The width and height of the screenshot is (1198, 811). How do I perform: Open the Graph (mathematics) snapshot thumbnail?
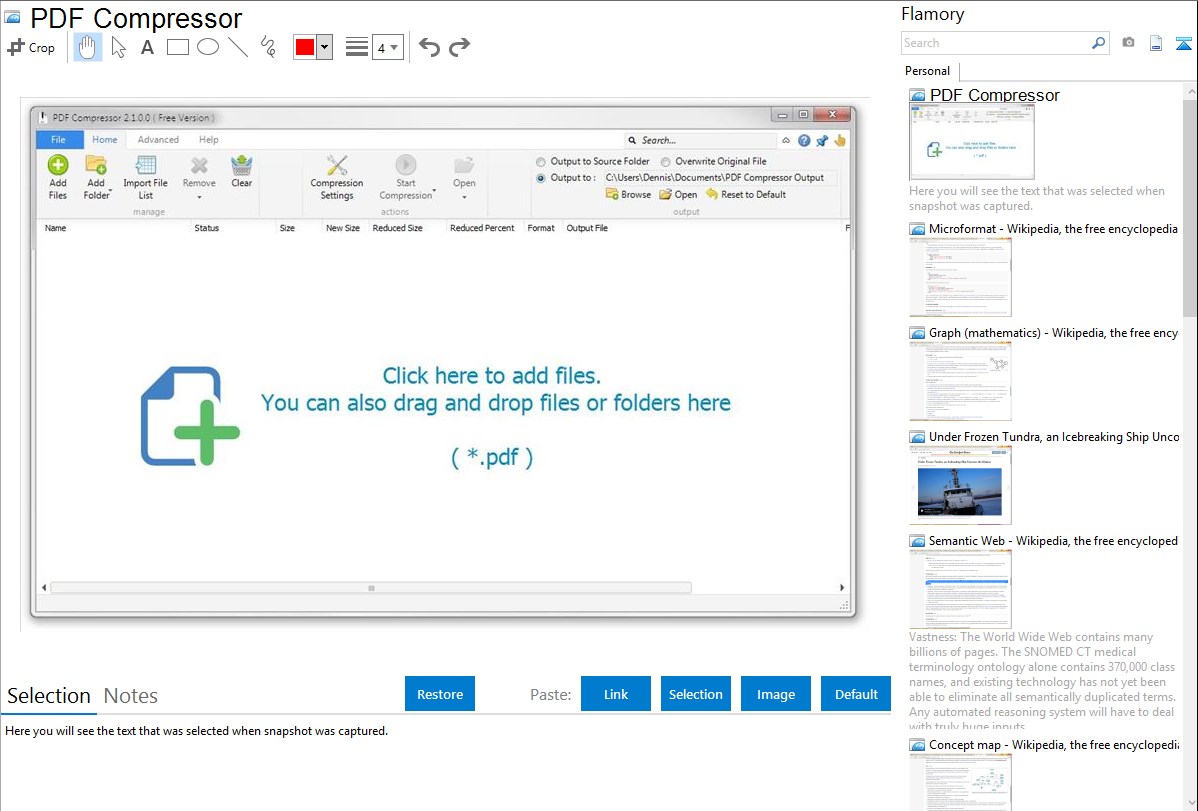pyautogui.click(x=960, y=381)
